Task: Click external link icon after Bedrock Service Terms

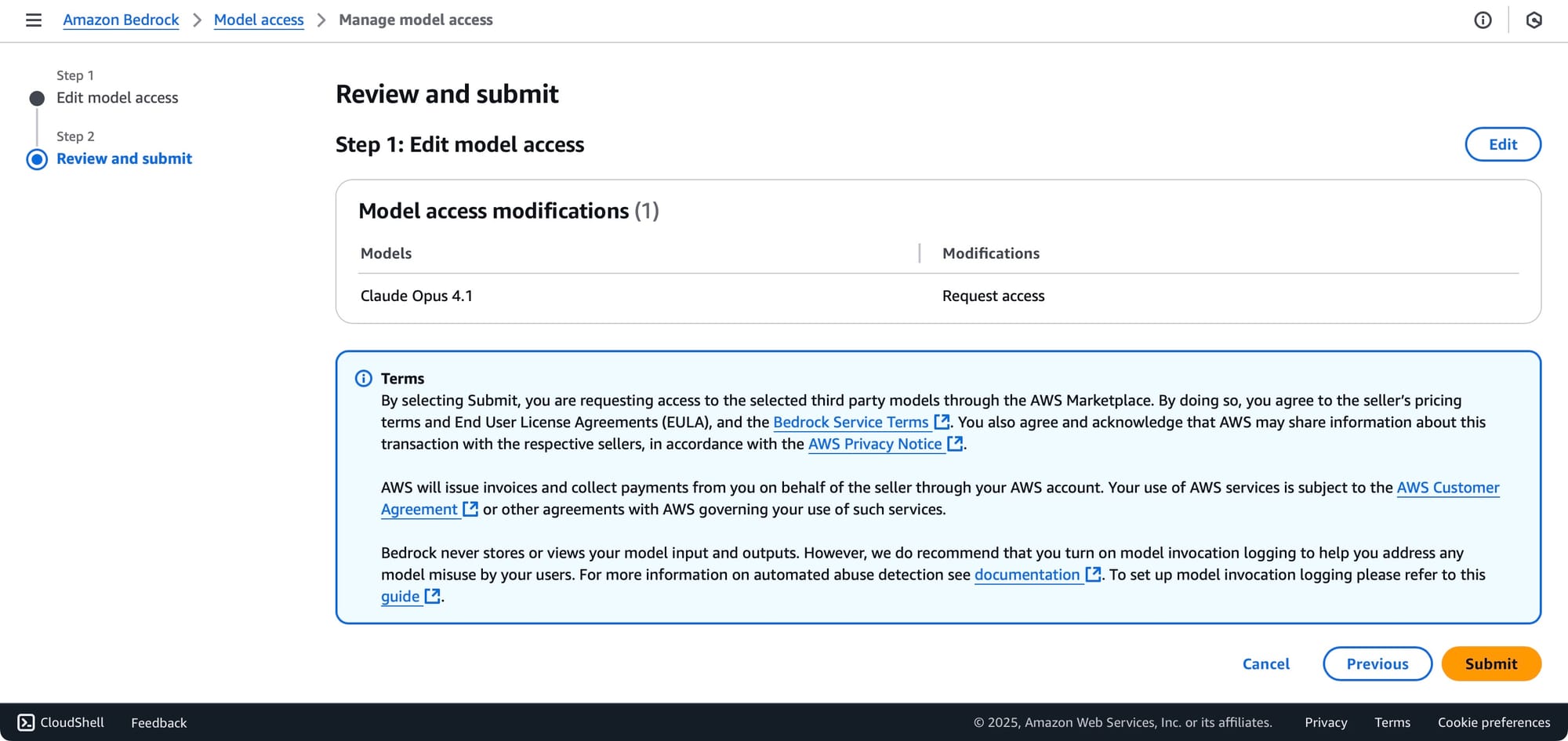Action: (942, 422)
